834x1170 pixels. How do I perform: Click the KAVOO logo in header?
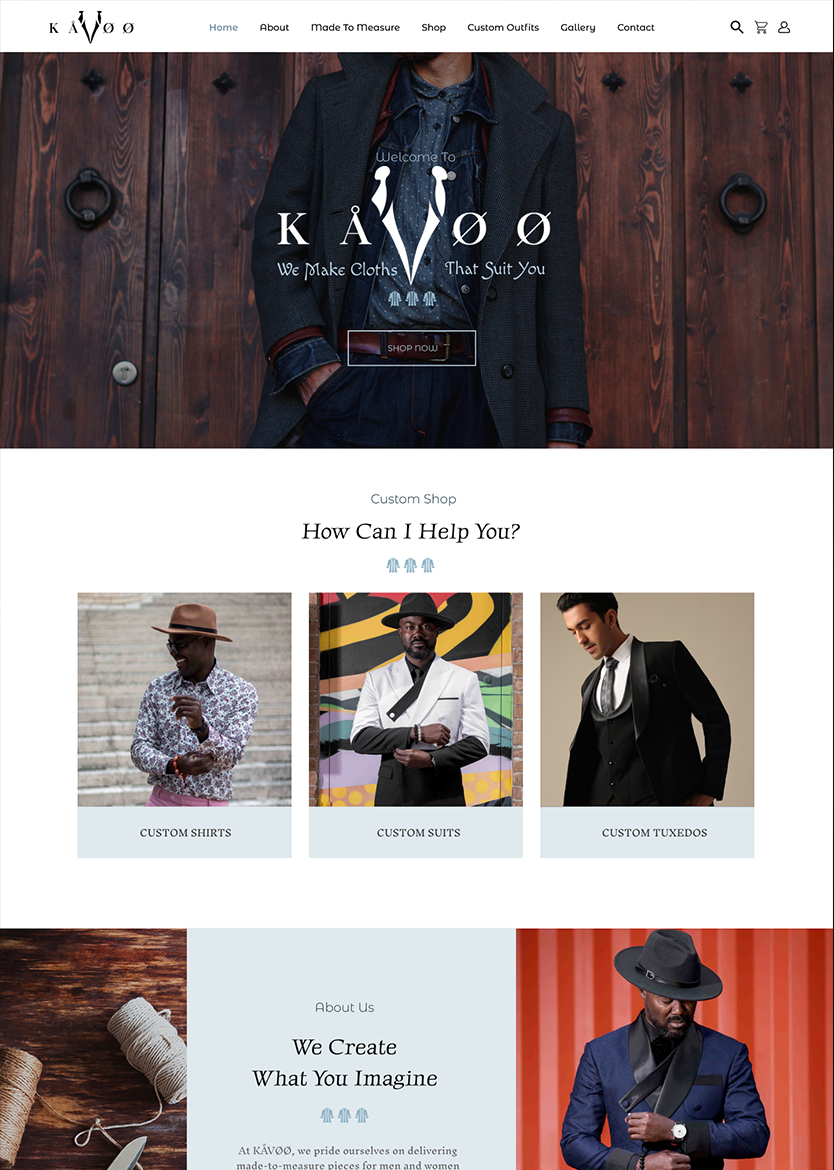(x=91, y=27)
